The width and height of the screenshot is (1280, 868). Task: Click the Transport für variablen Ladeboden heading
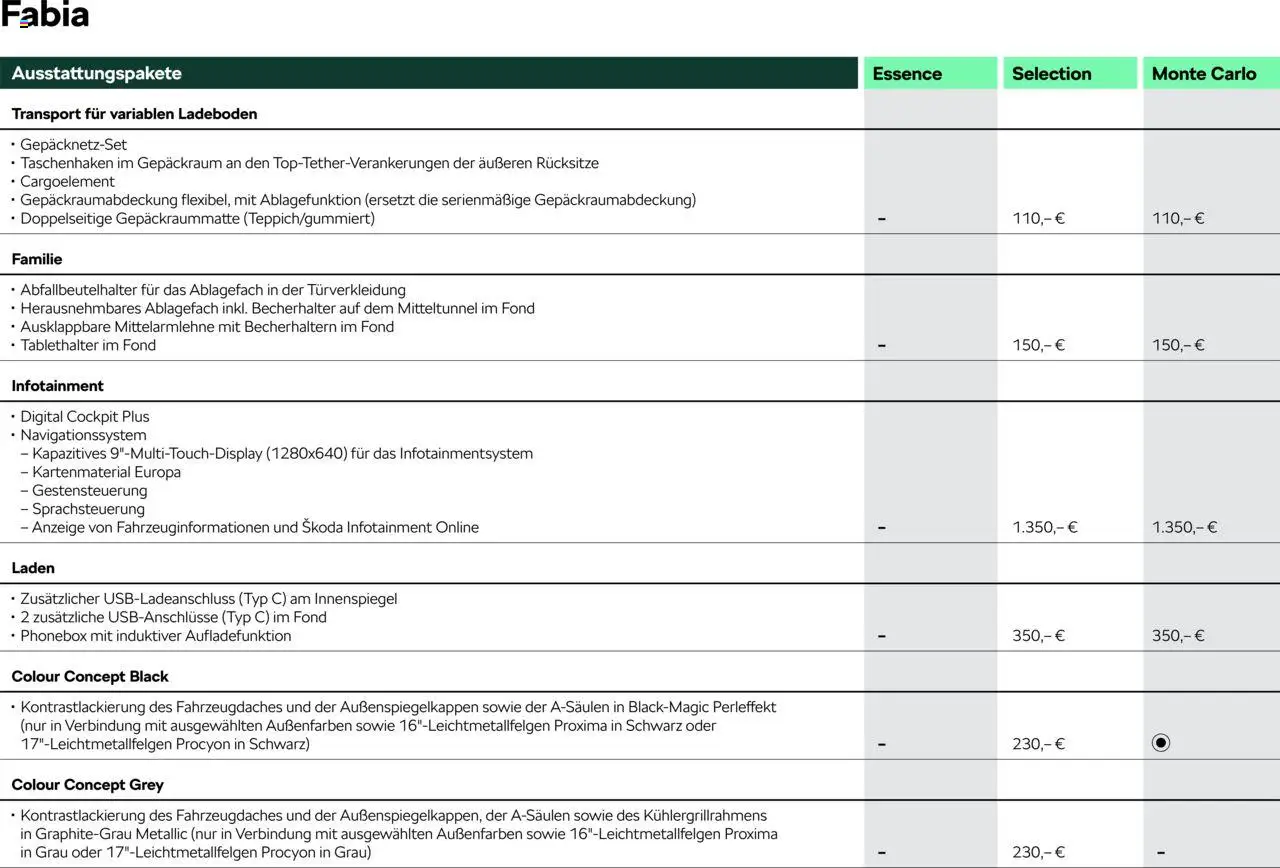[134, 114]
